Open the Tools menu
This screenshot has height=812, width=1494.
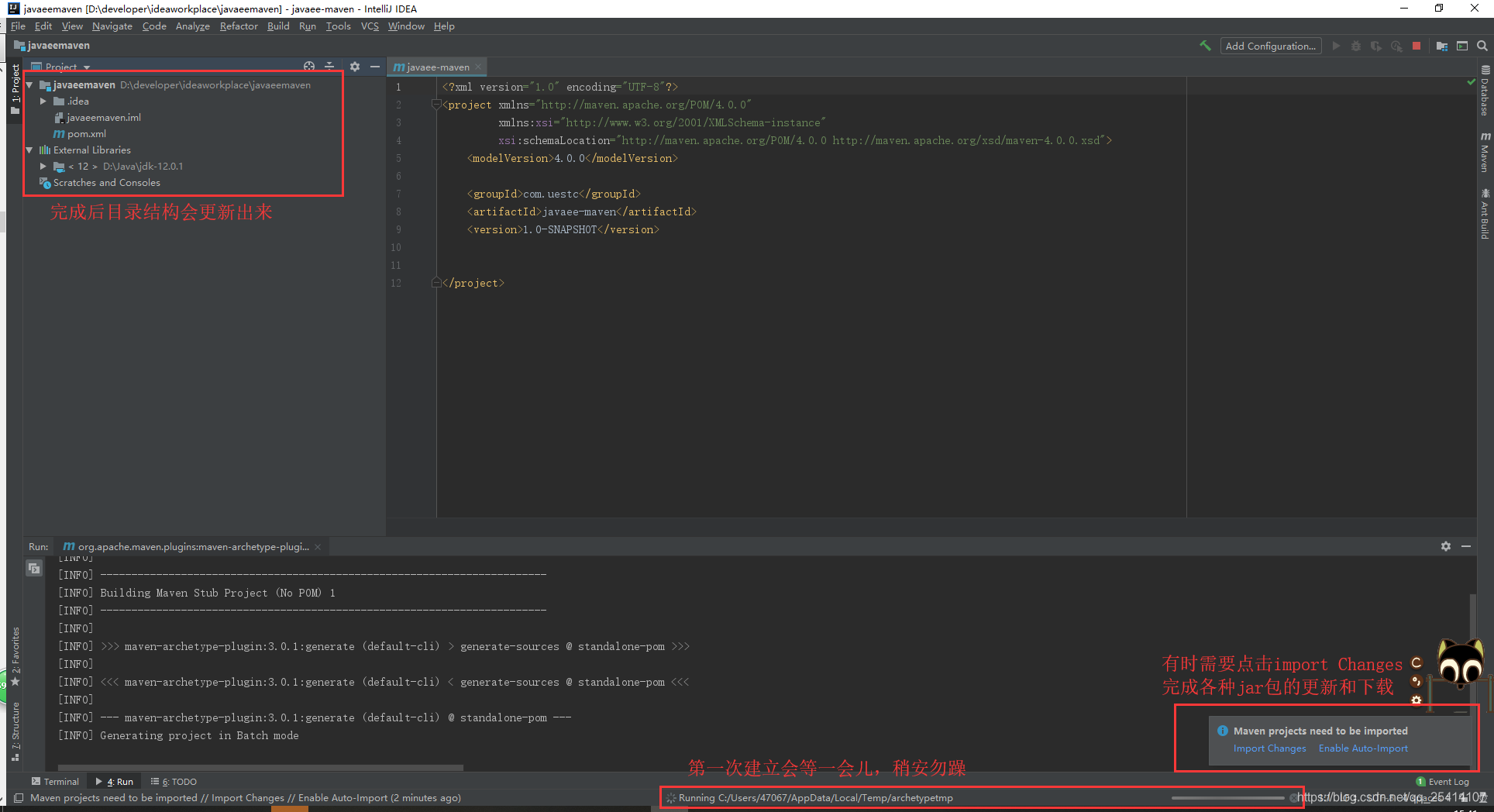point(339,26)
